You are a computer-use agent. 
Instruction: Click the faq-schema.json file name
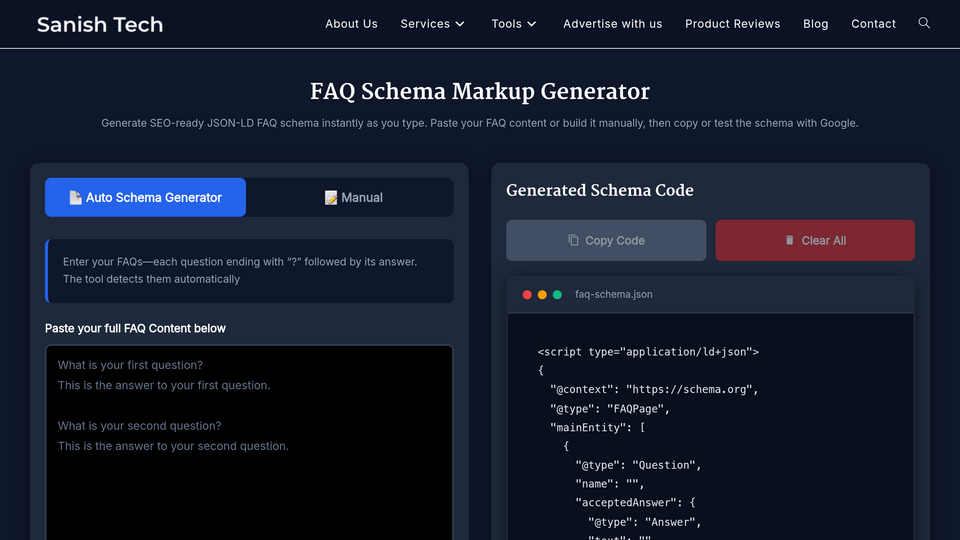613,294
